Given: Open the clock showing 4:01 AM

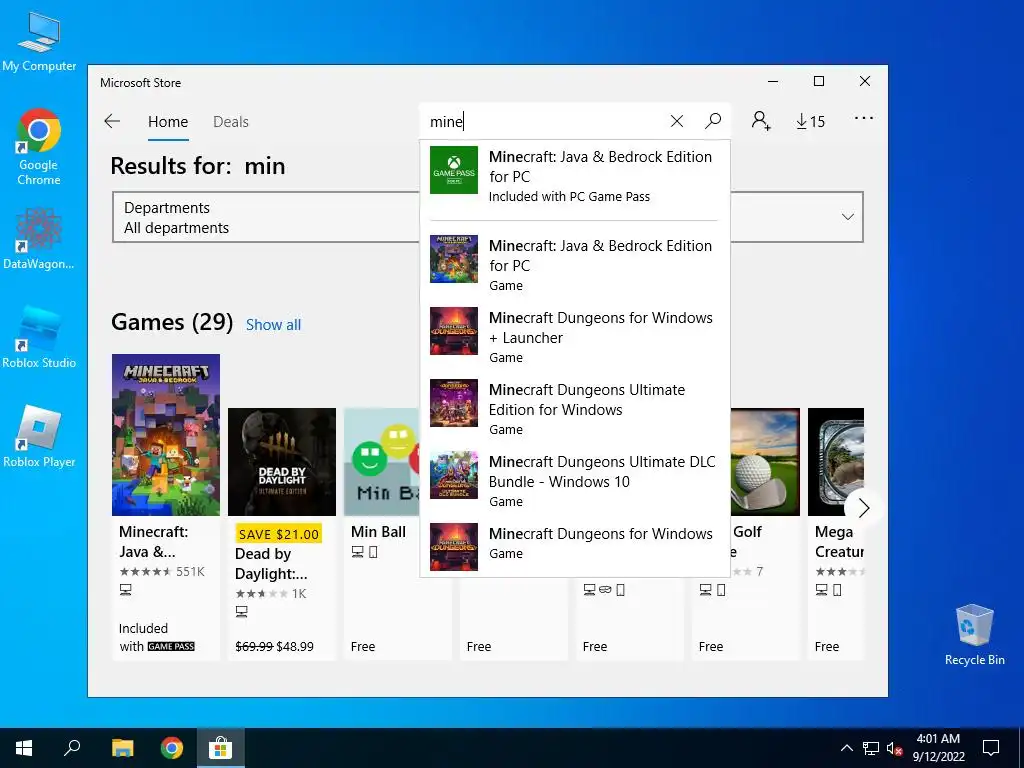Looking at the screenshot, I should coord(938,748).
